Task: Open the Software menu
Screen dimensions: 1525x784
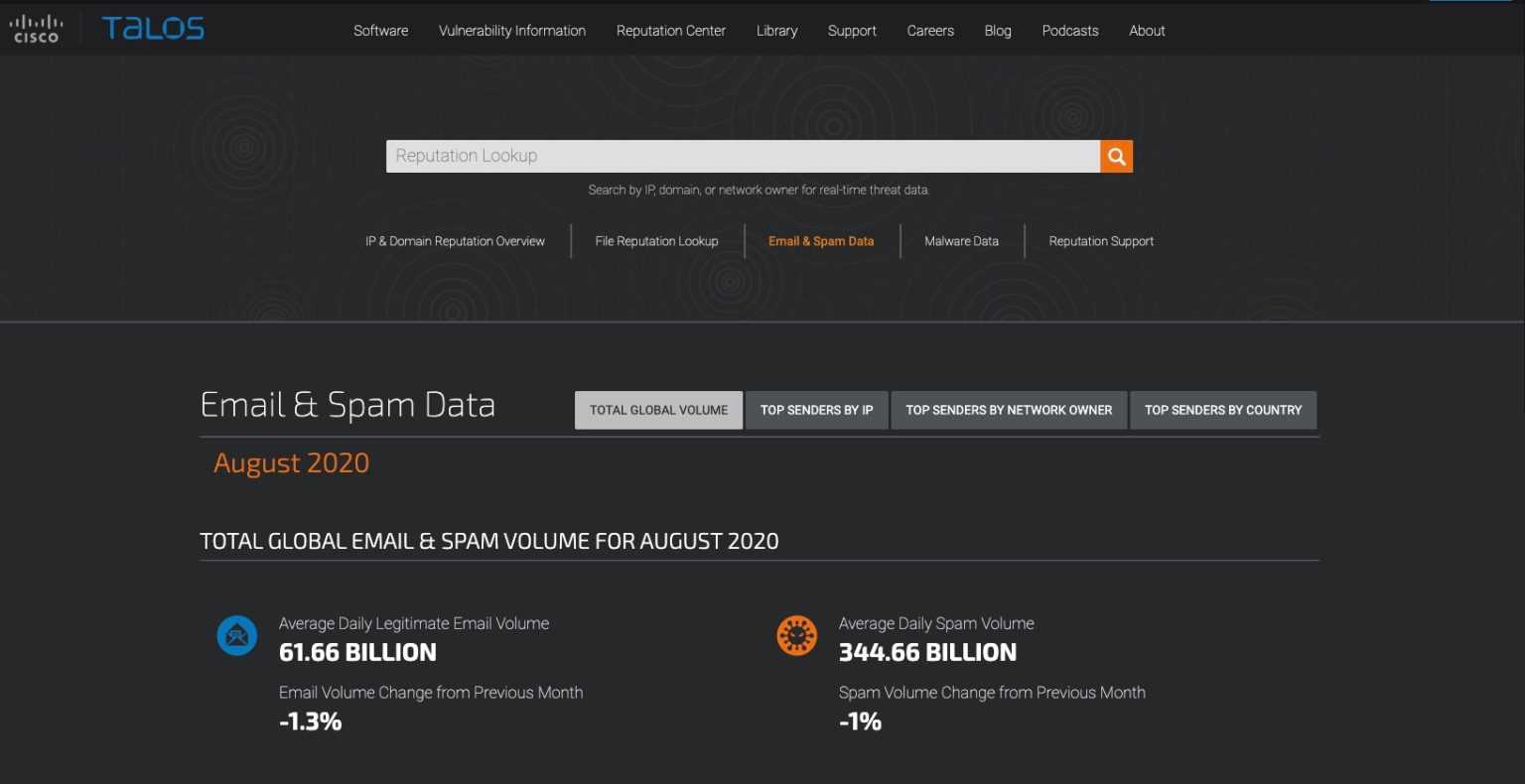Action: 381,31
